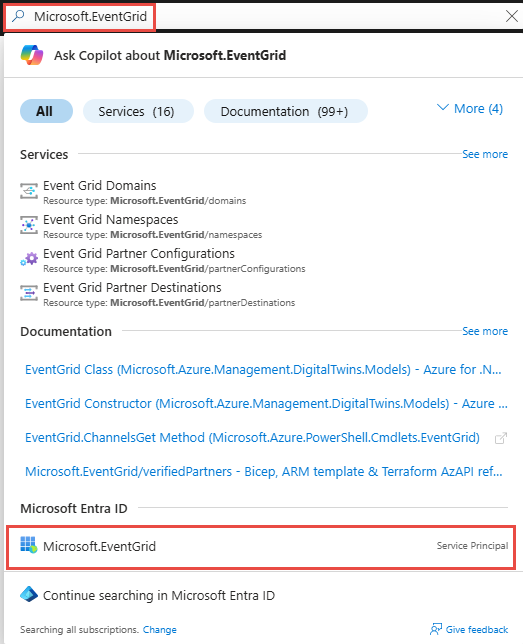Screen dimensions: 523x644
Task: Click the Services section heading
Action: [44, 155]
